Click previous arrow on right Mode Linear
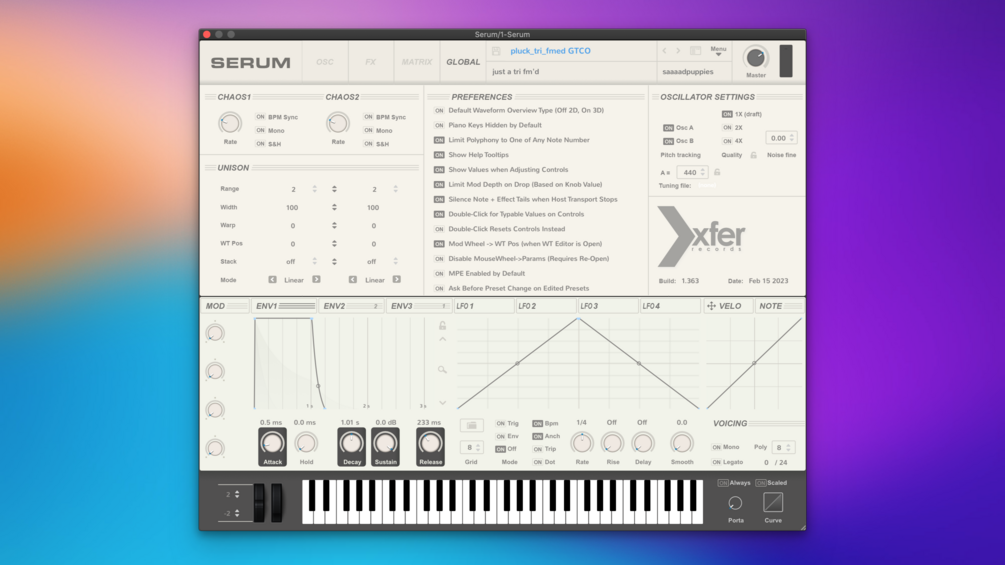Image resolution: width=1005 pixels, height=565 pixels. pyautogui.click(x=353, y=280)
